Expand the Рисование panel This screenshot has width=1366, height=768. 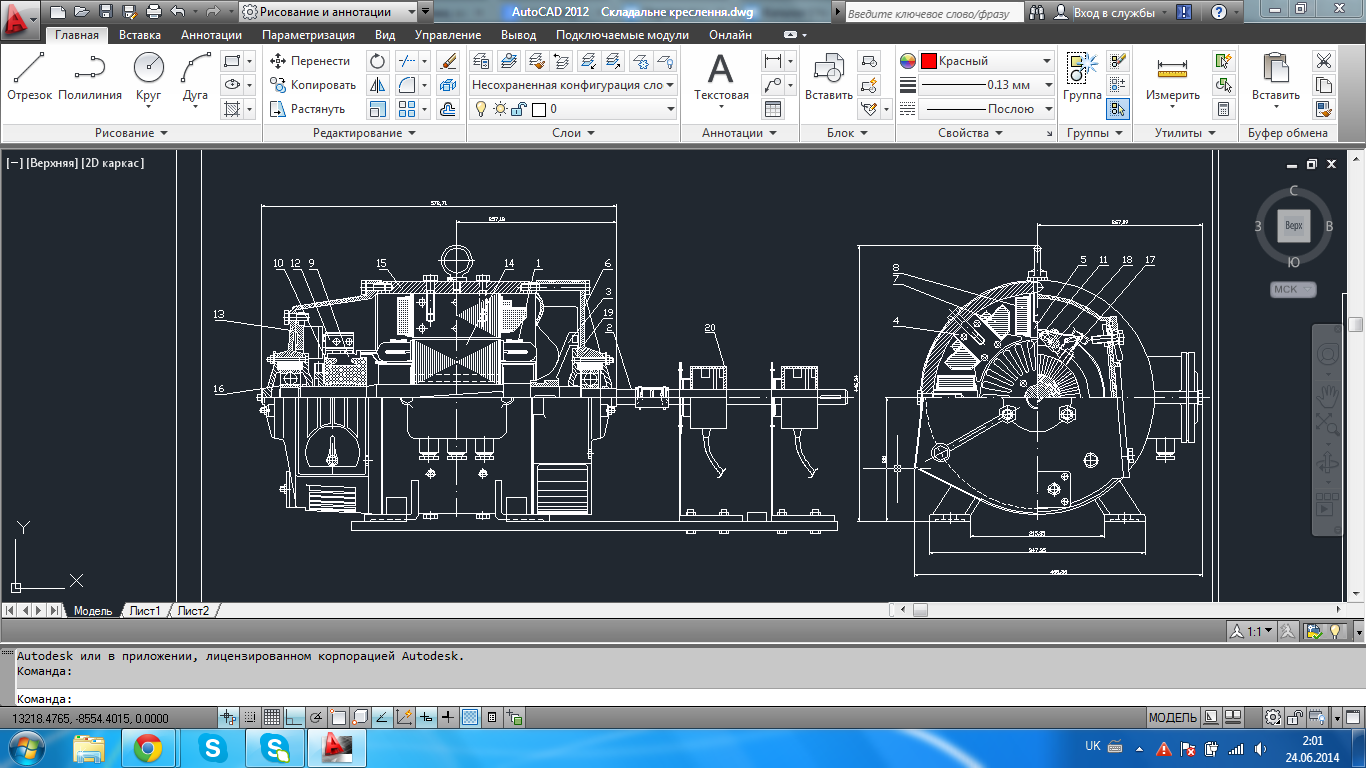pos(131,133)
